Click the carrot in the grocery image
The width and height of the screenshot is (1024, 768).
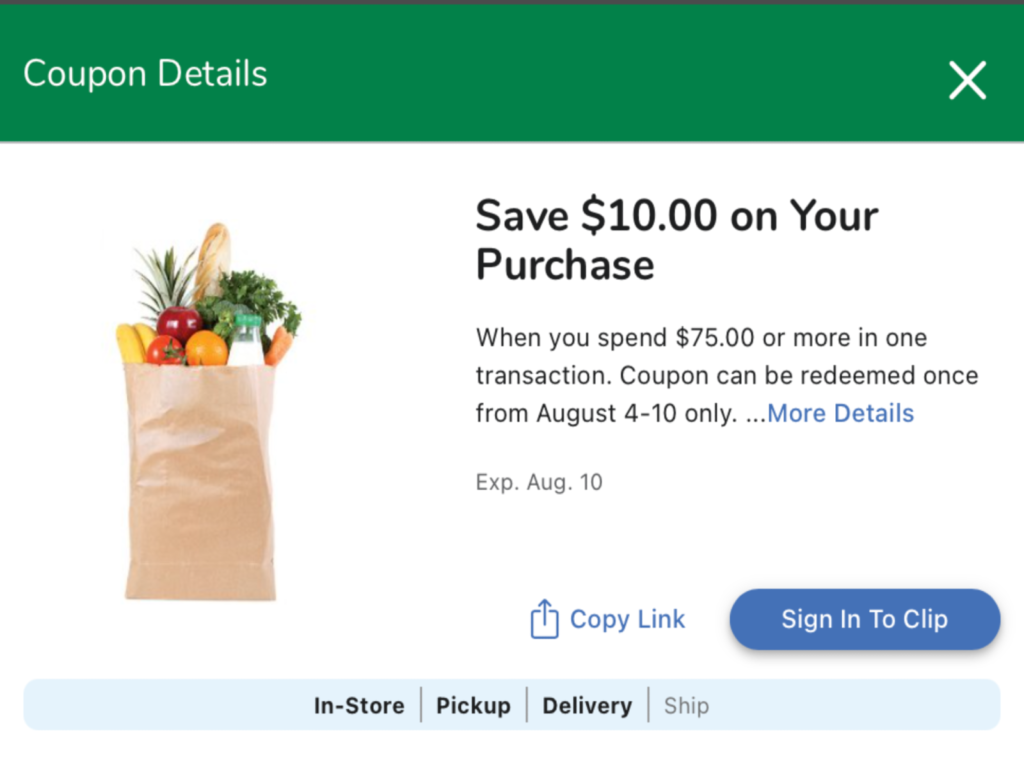pyautogui.click(x=279, y=345)
